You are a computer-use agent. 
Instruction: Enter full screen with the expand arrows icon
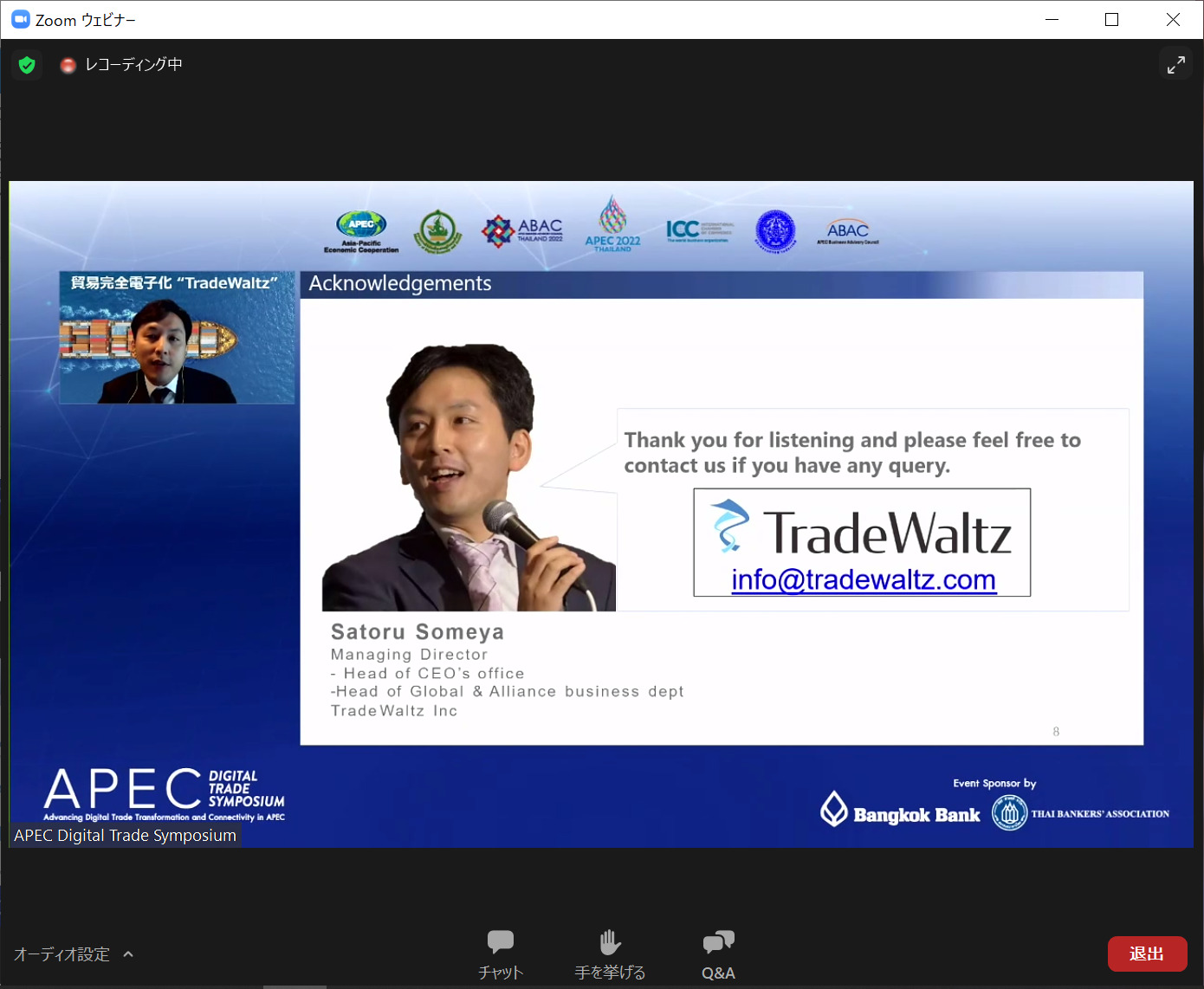click(1175, 65)
